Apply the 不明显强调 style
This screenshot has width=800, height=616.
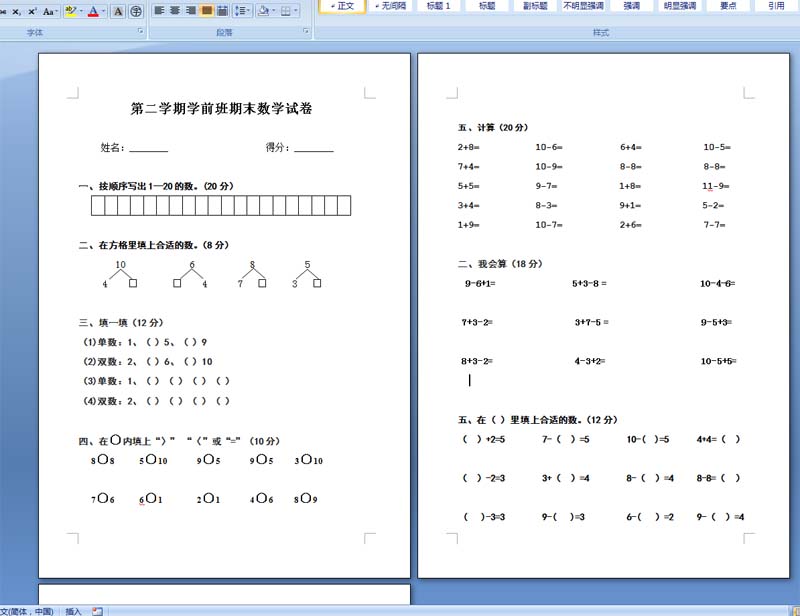583,6
